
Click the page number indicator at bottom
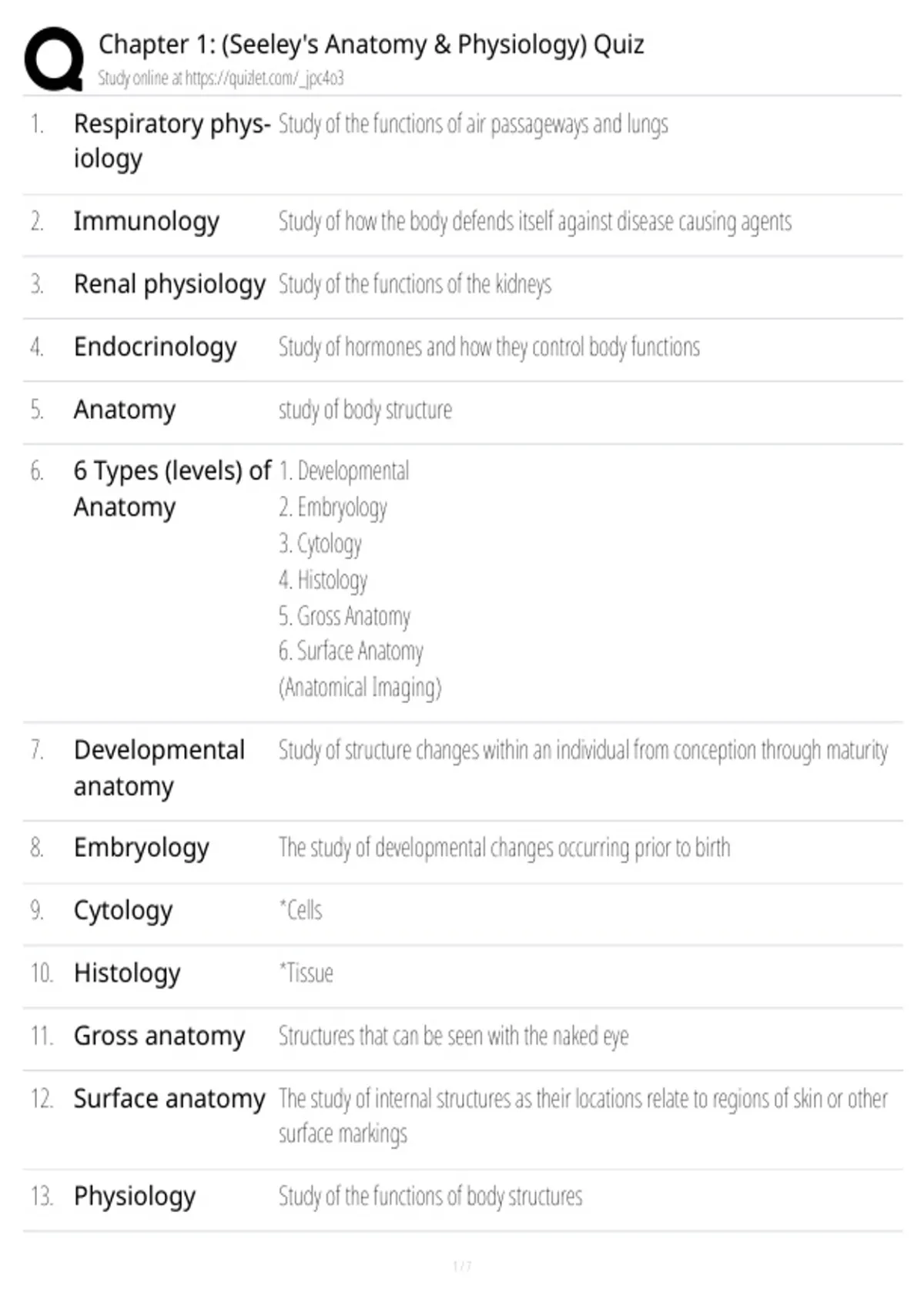click(x=462, y=1266)
